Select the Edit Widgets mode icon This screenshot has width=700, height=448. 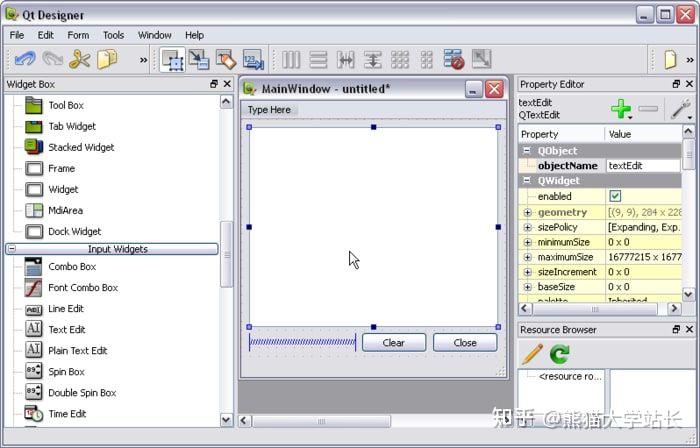pyautogui.click(x=172, y=60)
